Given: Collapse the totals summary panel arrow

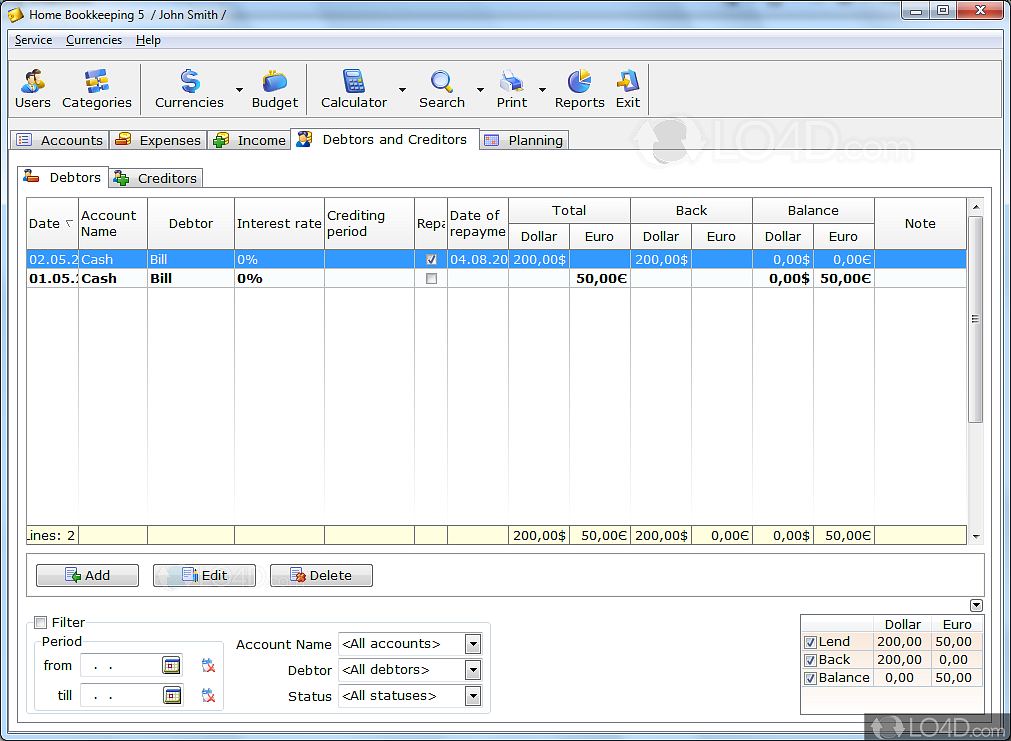Looking at the screenshot, I should point(976,605).
